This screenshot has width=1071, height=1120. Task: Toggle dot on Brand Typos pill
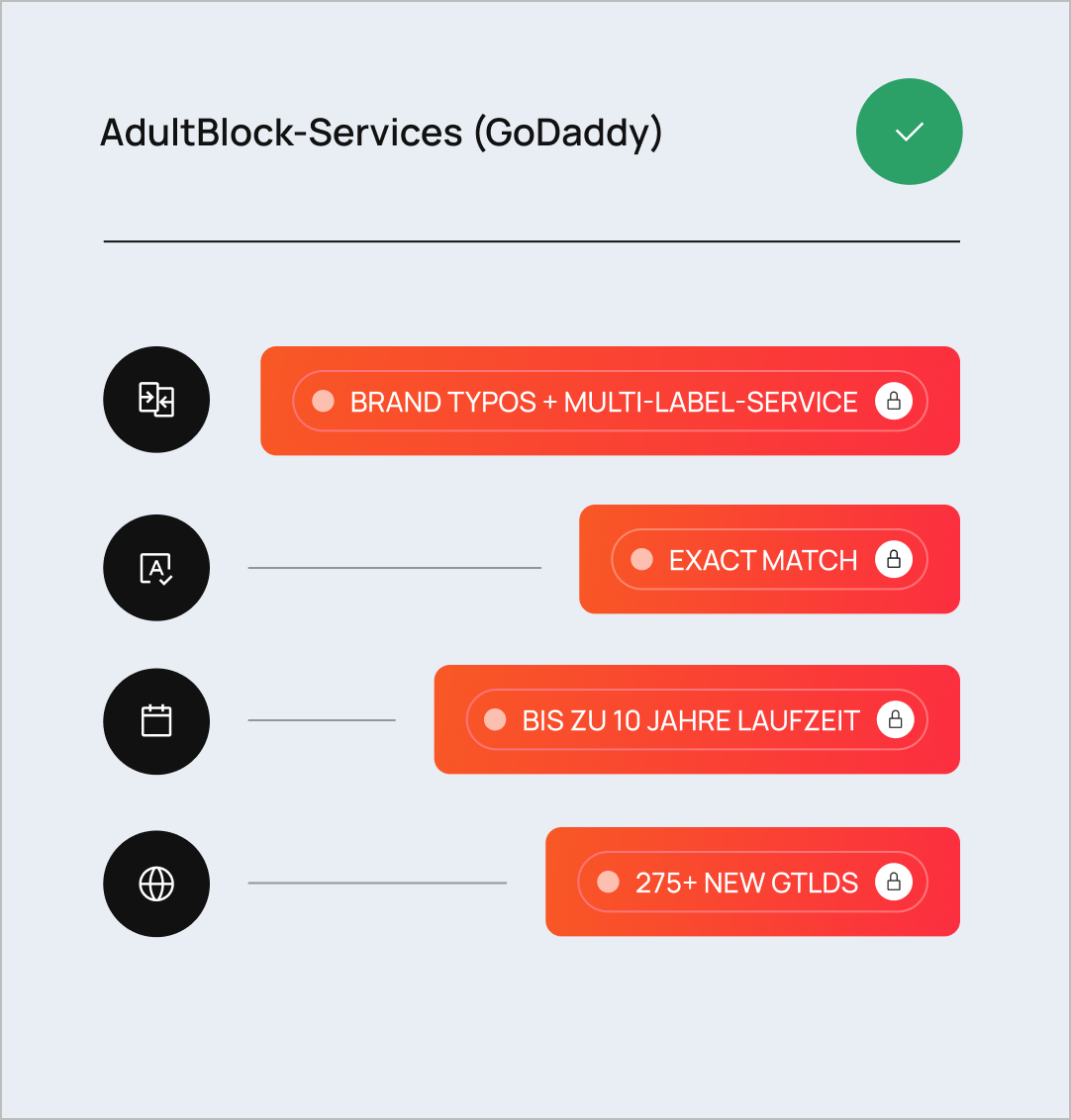click(323, 401)
